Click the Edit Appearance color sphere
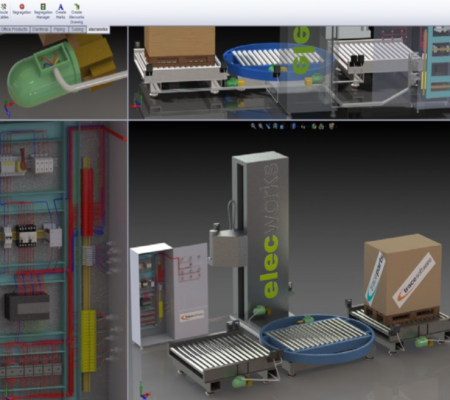 click(x=314, y=126)
